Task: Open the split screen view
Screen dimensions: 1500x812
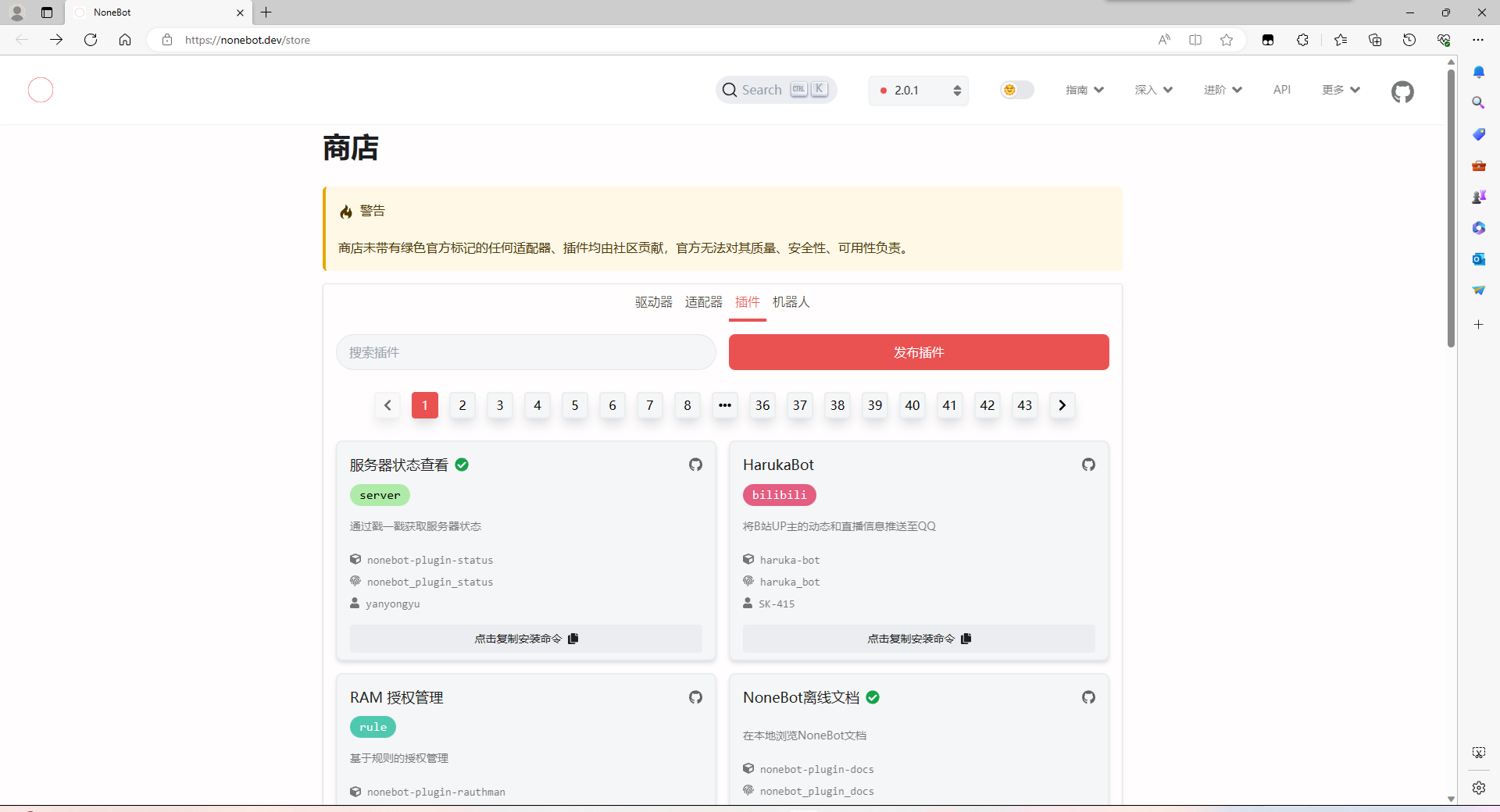Action: click(x=1195, y=40)
